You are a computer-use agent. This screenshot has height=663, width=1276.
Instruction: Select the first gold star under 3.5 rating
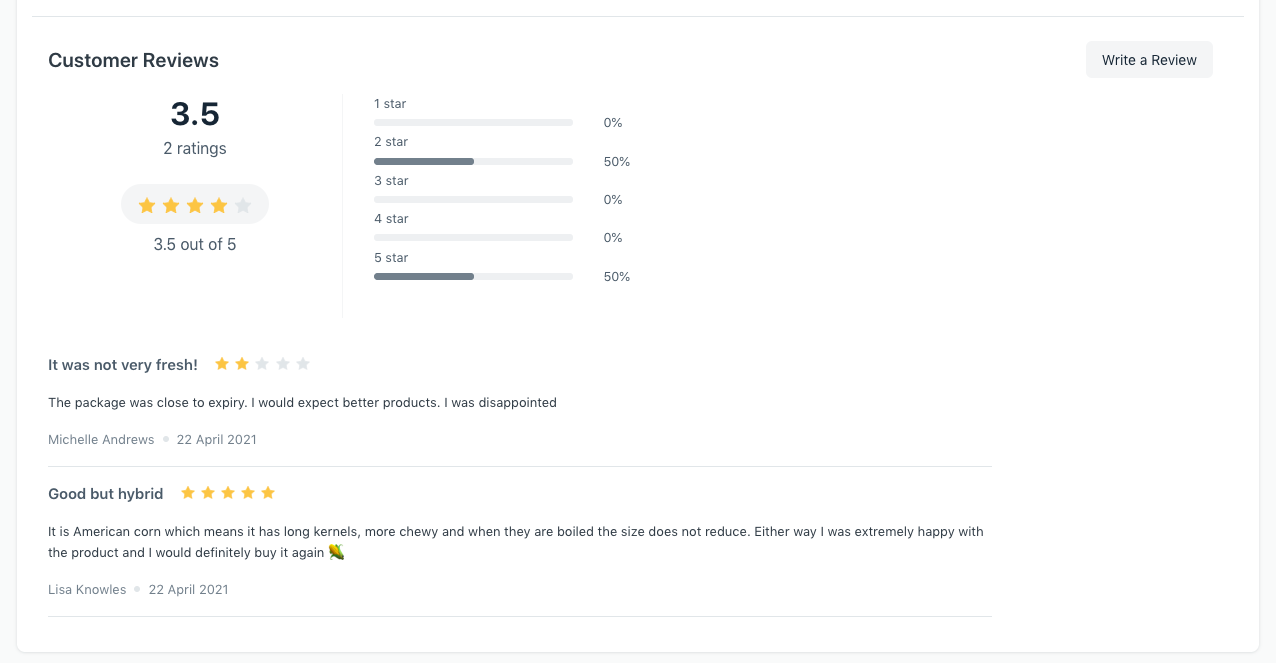(147, 204)
